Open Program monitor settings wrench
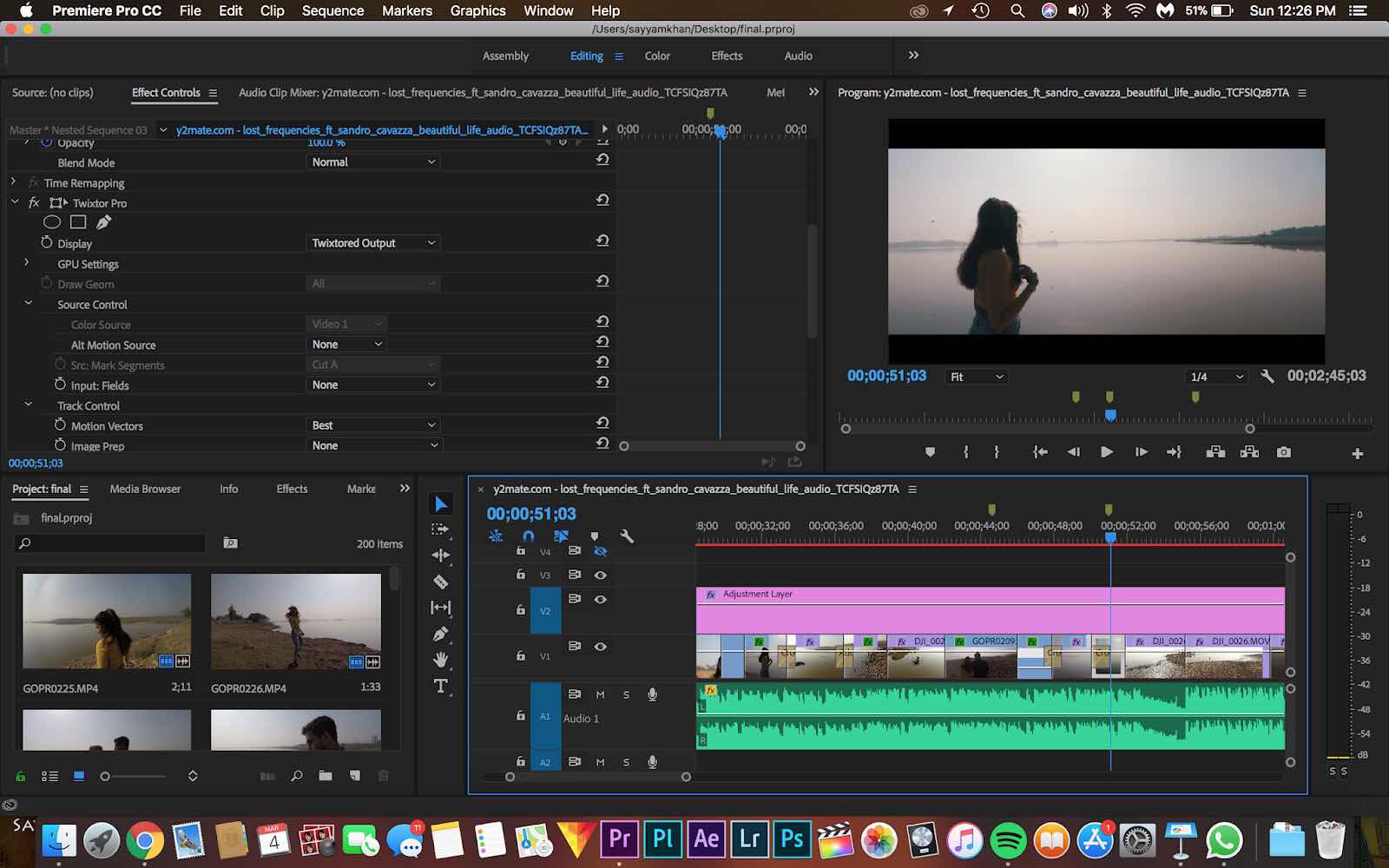Image resolution: width=1389 pixels, height=868 pixels. tap(1267, 377)
